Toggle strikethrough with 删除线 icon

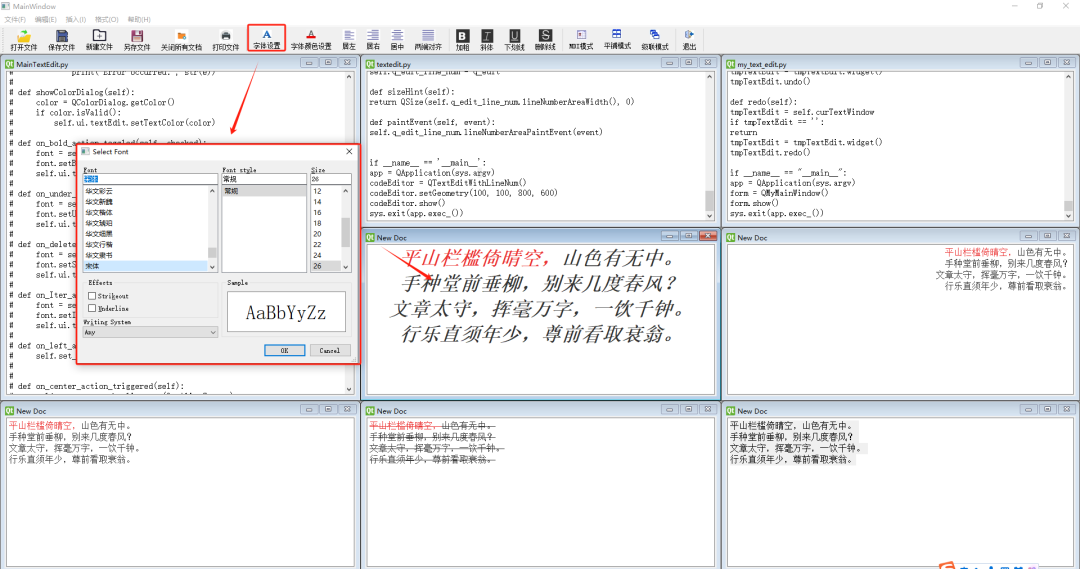coord(545,40)
